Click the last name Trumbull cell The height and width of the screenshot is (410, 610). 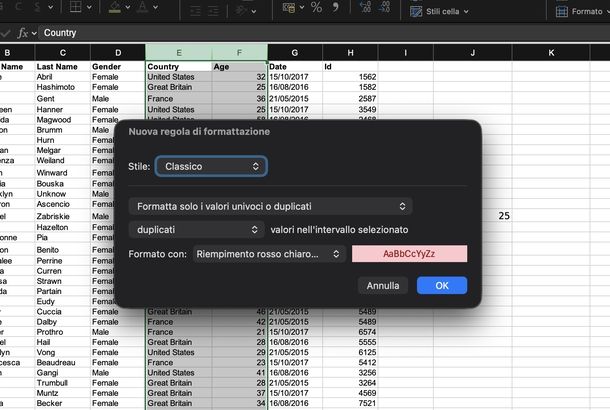point(63,383)
